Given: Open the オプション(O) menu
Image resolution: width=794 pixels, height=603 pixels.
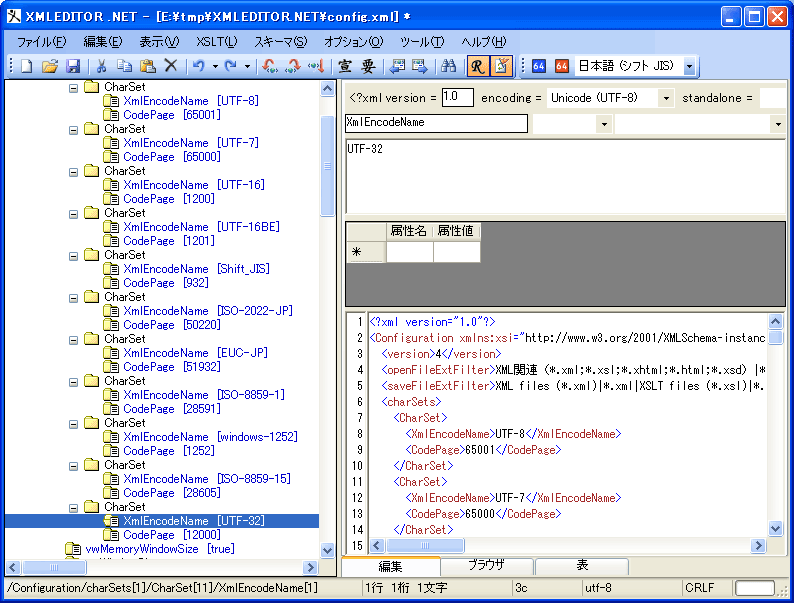Looking at the screenshot, I should 353,42.
